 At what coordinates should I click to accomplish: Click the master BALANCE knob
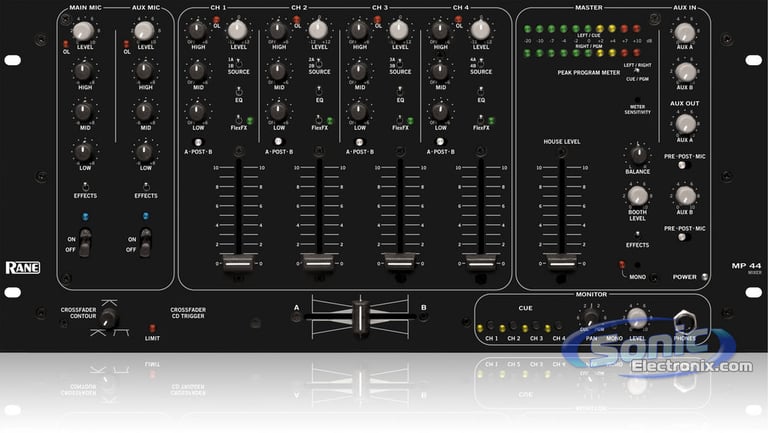(x=638, y=155)
